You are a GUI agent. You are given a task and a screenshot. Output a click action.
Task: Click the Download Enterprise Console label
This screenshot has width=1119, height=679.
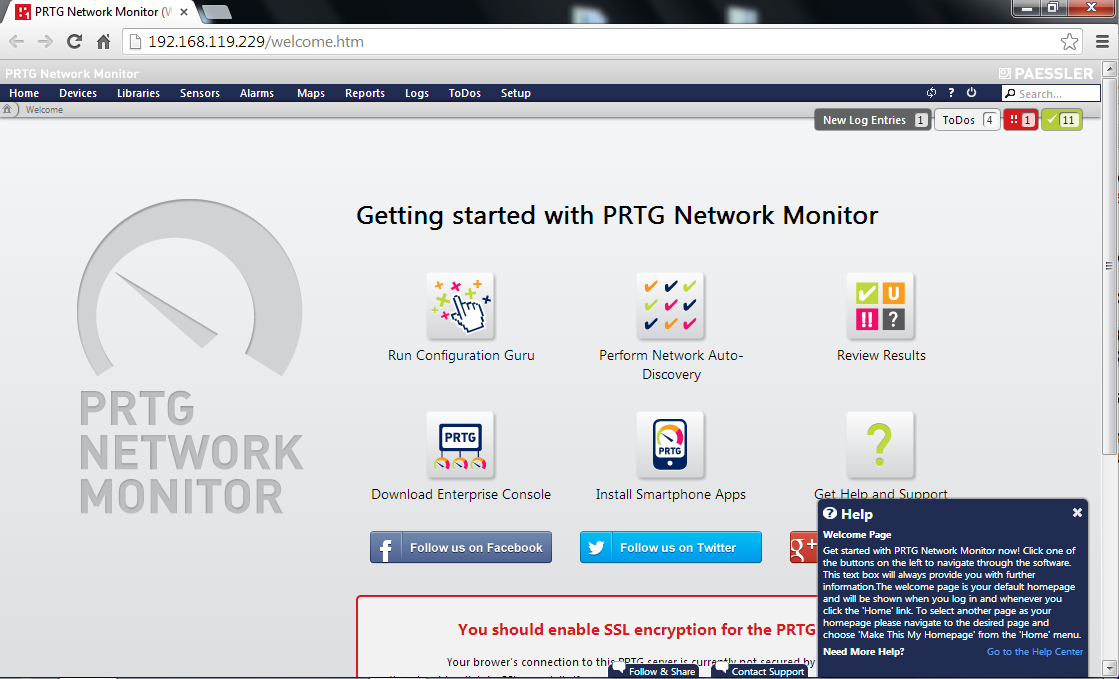461,494
